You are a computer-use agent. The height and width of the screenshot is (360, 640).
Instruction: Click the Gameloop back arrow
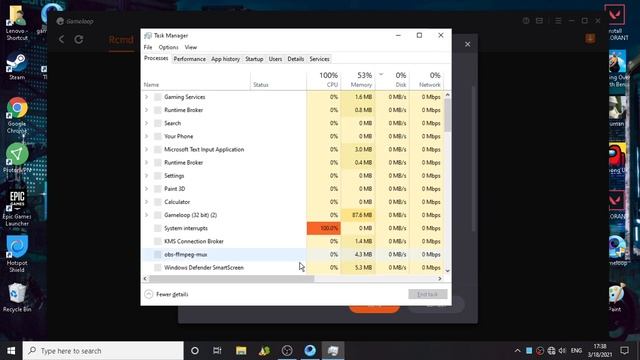(62, 40)
